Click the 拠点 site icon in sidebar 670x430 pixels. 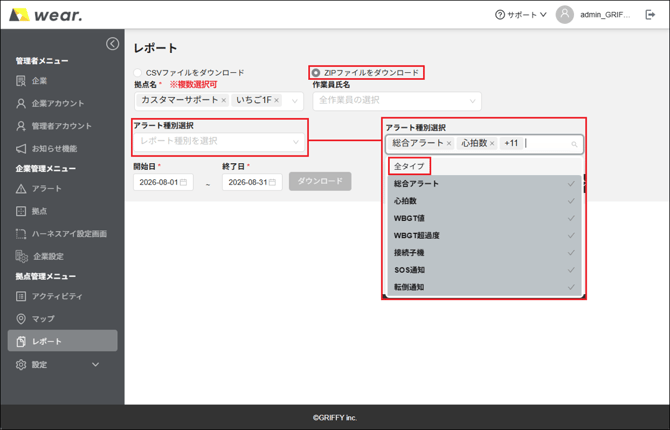click(x=21, y=211)
